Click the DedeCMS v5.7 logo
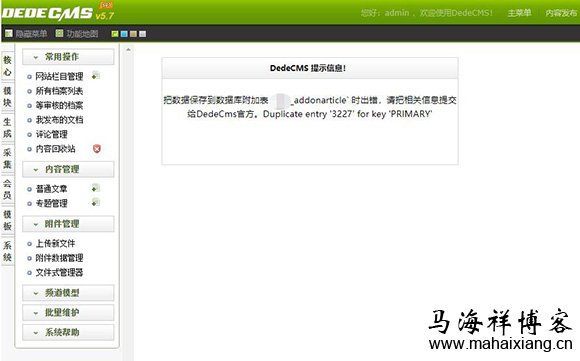Image resolution: width=580 pixels, height=361 pixels. point(58,12)
